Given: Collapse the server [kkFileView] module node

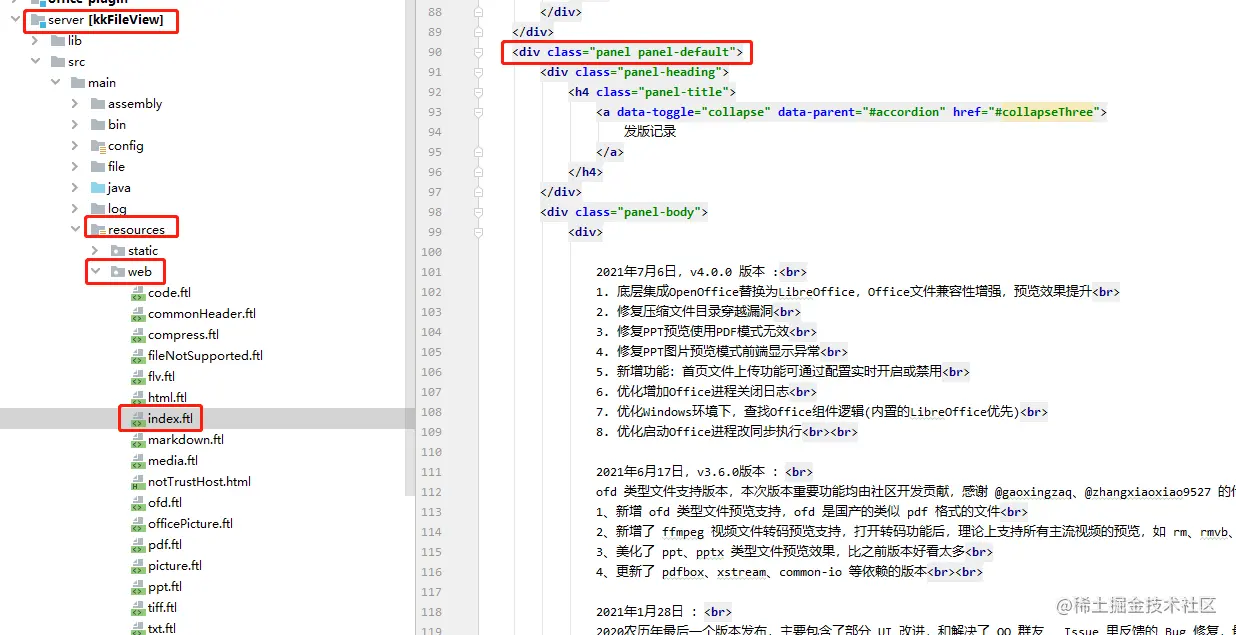Looking at the screenshot, I should pos(14,20).
